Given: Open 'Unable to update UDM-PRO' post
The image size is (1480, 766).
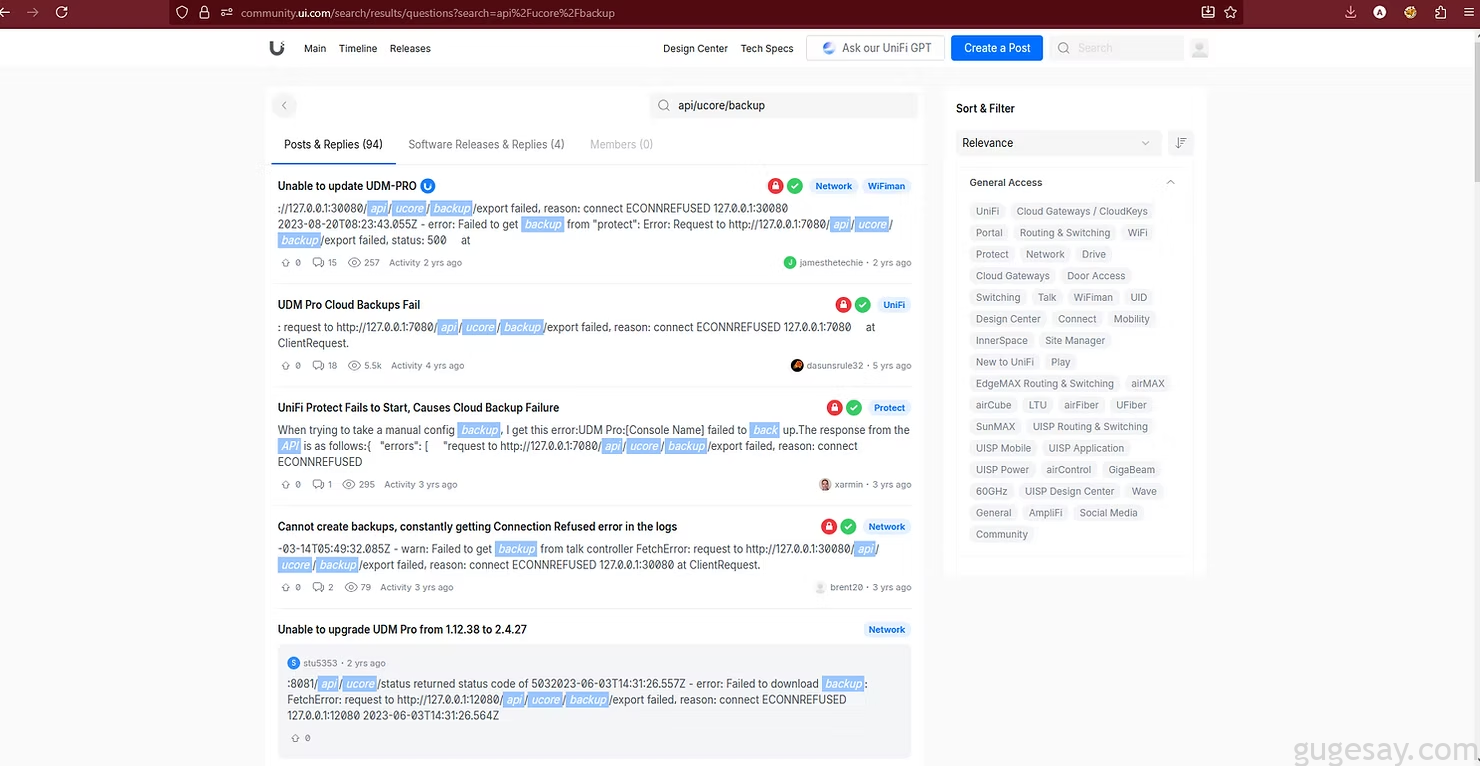Looking at the screenshot, I should pos(347,186).
